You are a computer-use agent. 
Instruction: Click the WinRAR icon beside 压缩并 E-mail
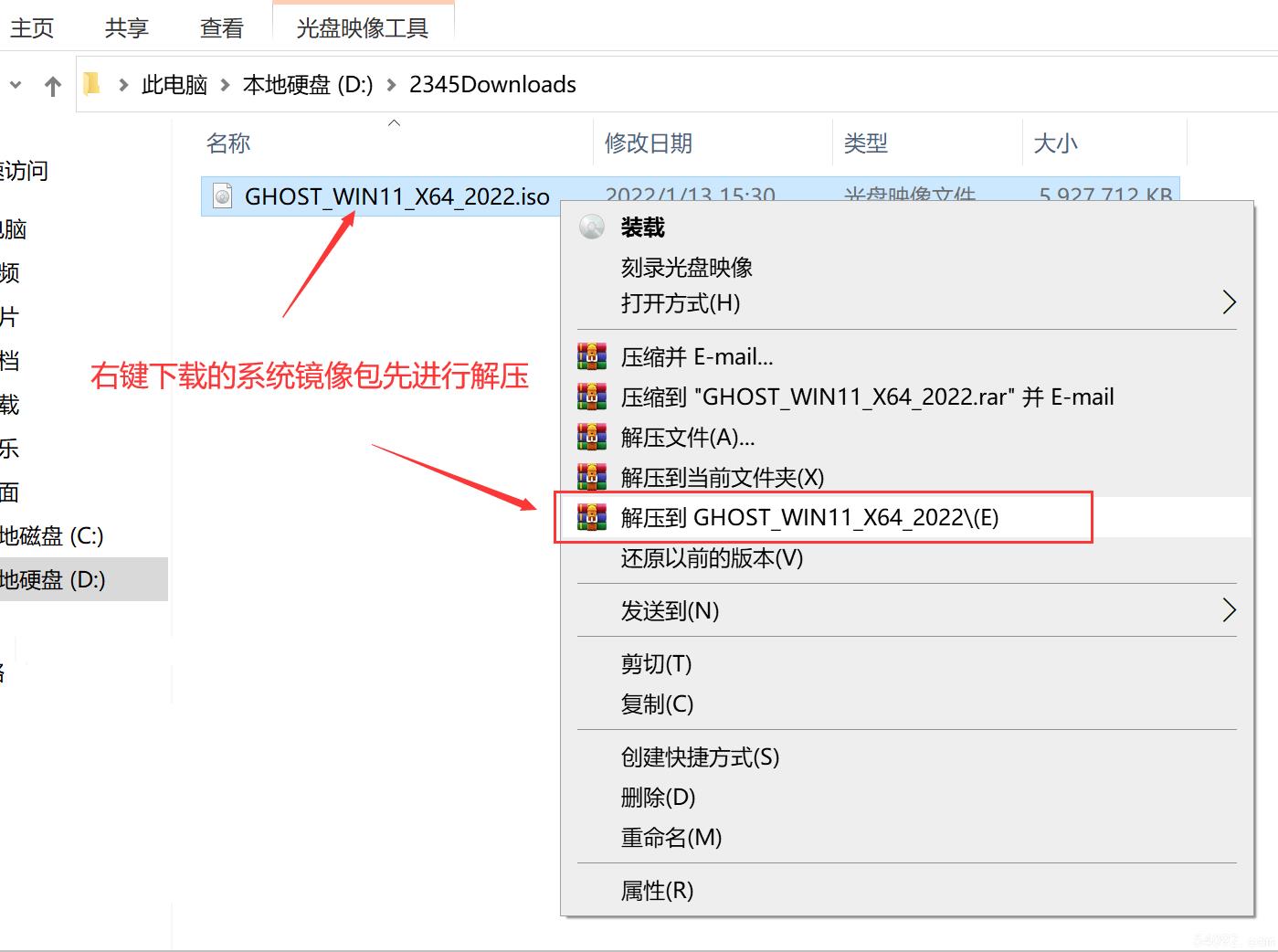[x=591, y=356]
